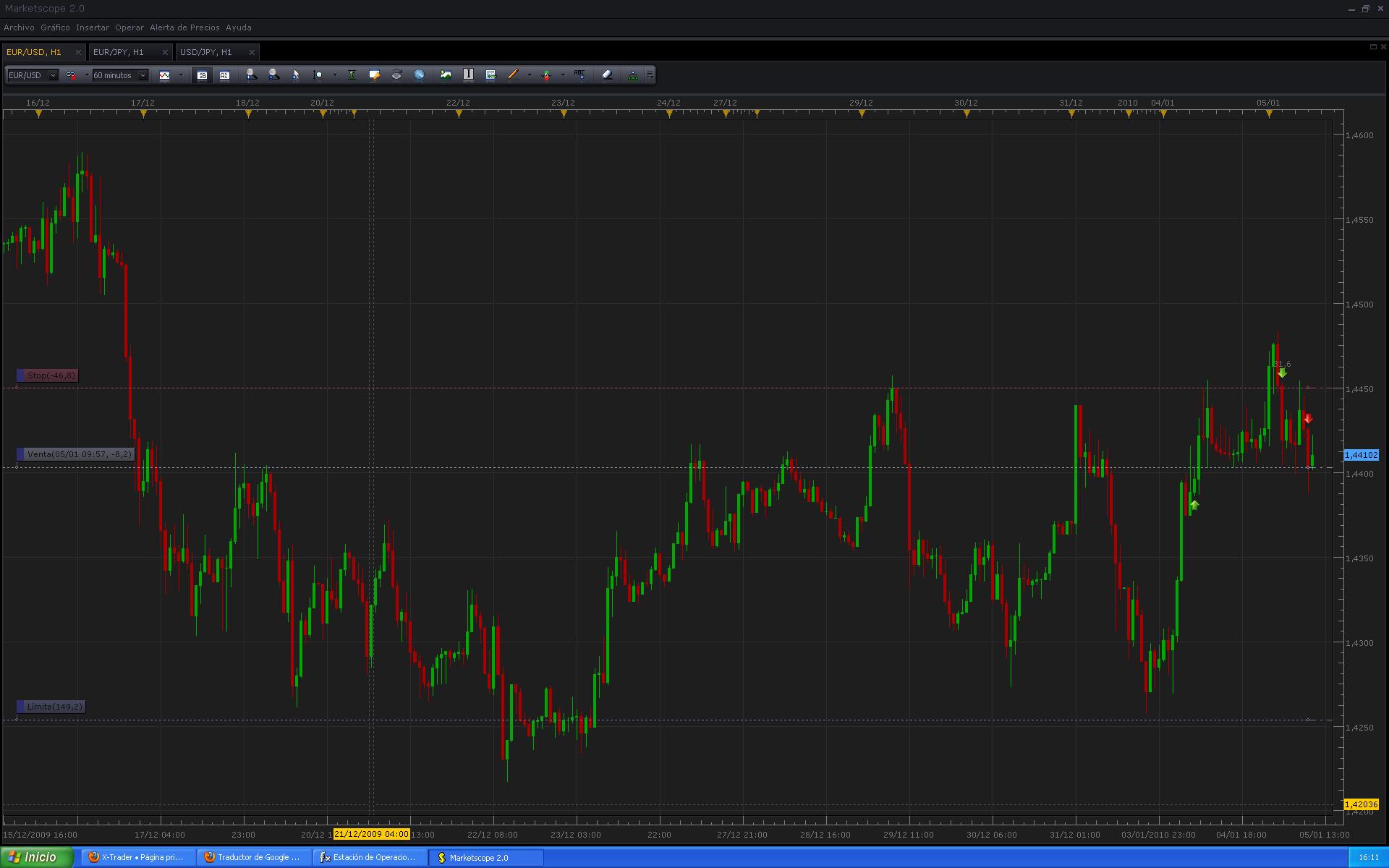Image resolution: width=1389 pixels, height=868 pixels.
Task: Select the cursor pointer tool
Action: 295,75
